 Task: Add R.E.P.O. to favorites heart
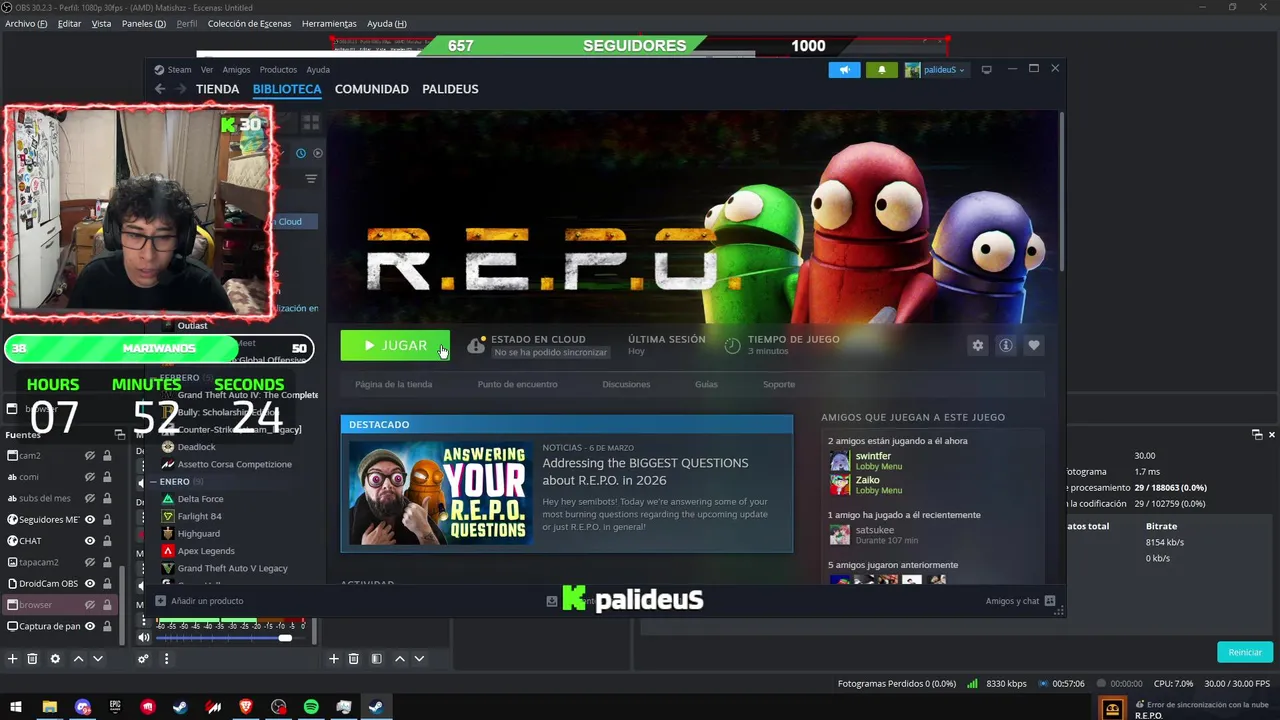click(x=1034, y=345)
